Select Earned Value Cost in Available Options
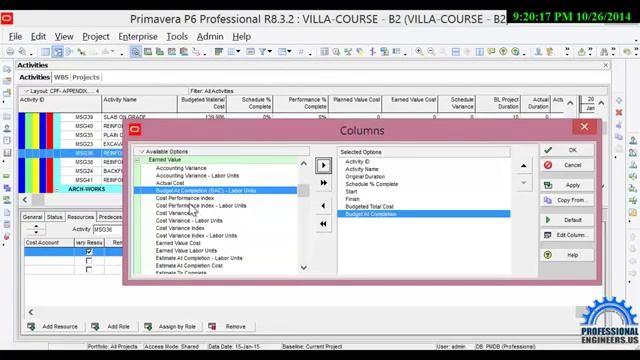The height and width of the screenshot is (360, 640). [x=178, y=243]
